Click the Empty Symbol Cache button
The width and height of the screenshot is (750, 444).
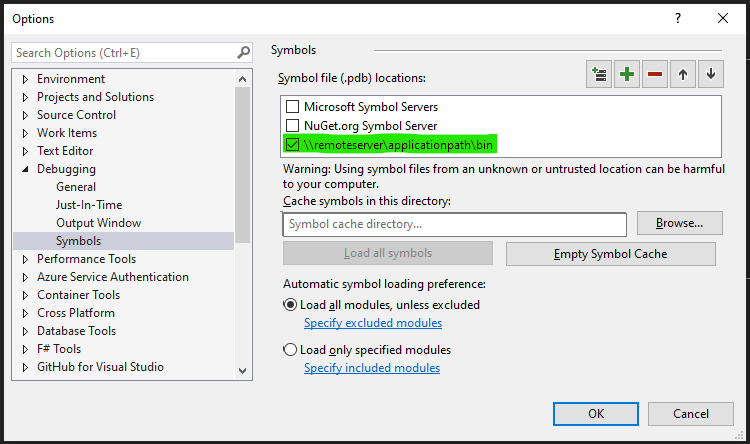point(610,254)
